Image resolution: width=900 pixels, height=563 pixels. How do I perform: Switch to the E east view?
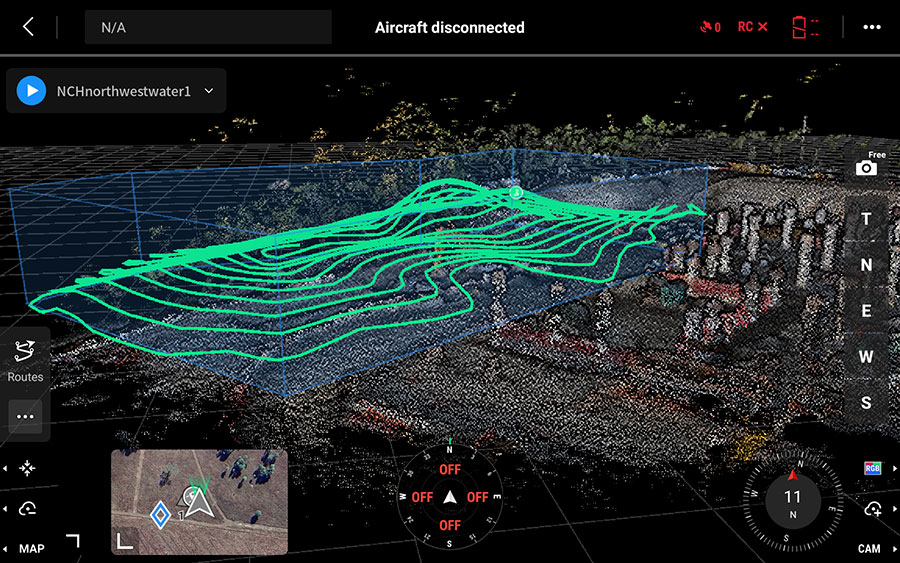pos(866,310)
